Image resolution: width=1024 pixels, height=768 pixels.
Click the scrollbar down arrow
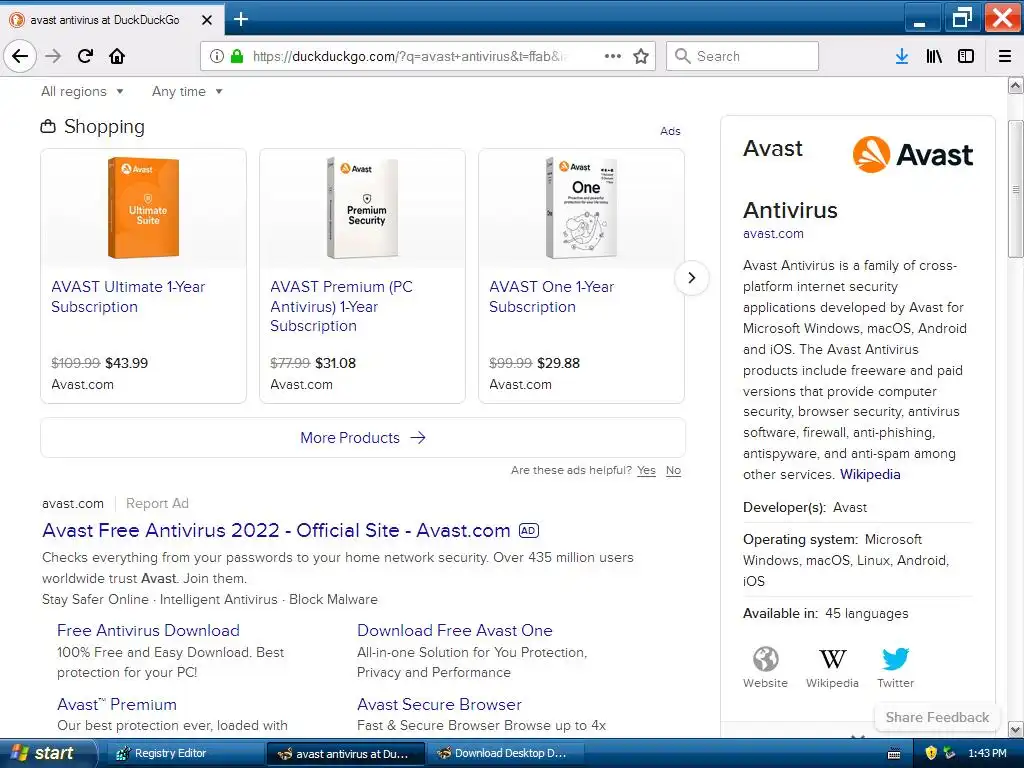tap(1016, 729)
